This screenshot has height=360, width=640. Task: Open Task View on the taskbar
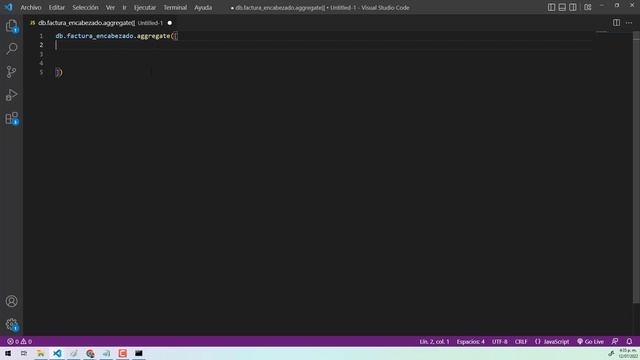click(24, 353)
